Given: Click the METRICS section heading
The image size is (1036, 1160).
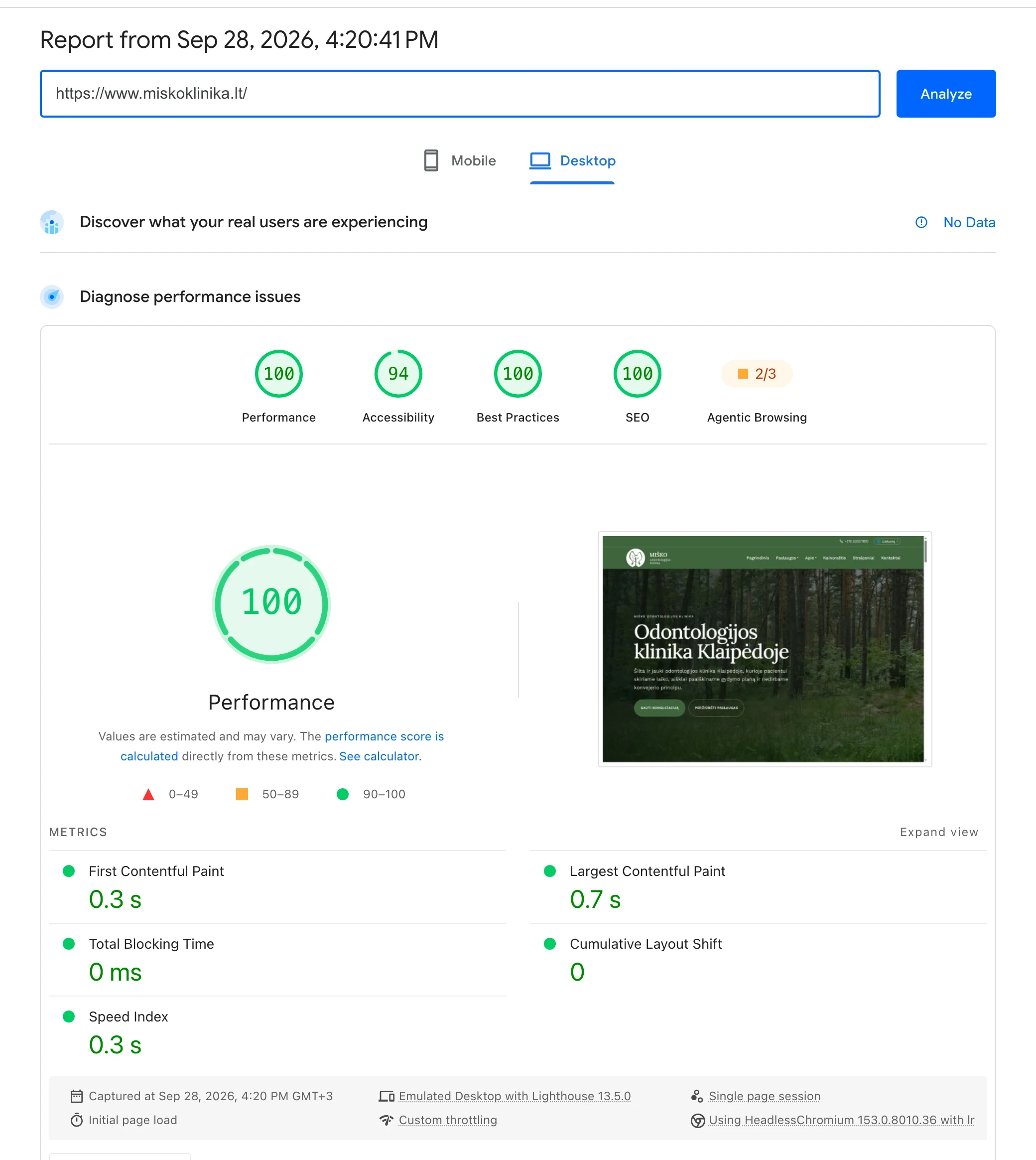Looking at the screenshot, I should [x=78, y=832].
